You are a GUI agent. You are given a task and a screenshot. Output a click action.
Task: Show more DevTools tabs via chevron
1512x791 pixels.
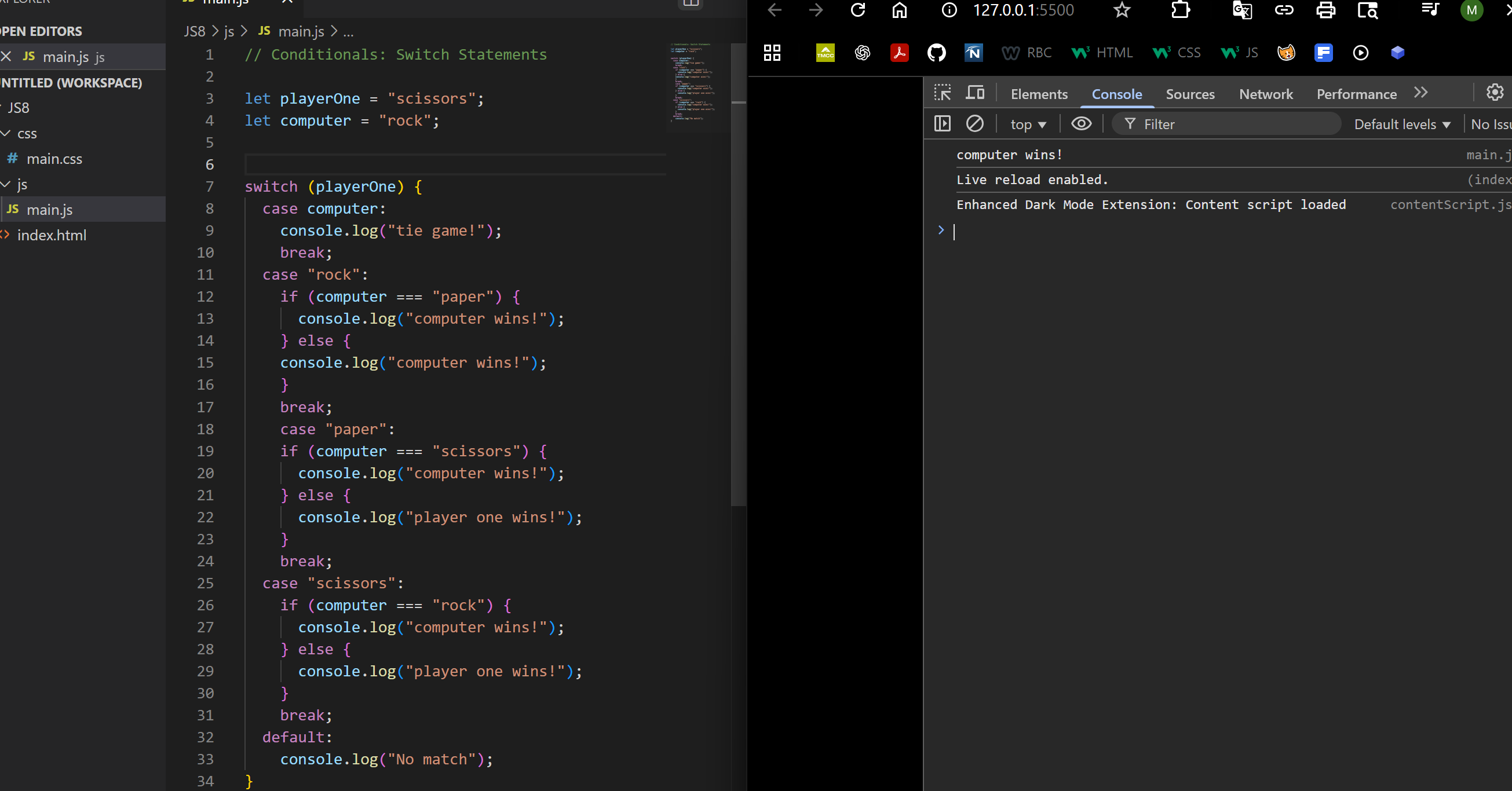click(x=1420, y=93)
